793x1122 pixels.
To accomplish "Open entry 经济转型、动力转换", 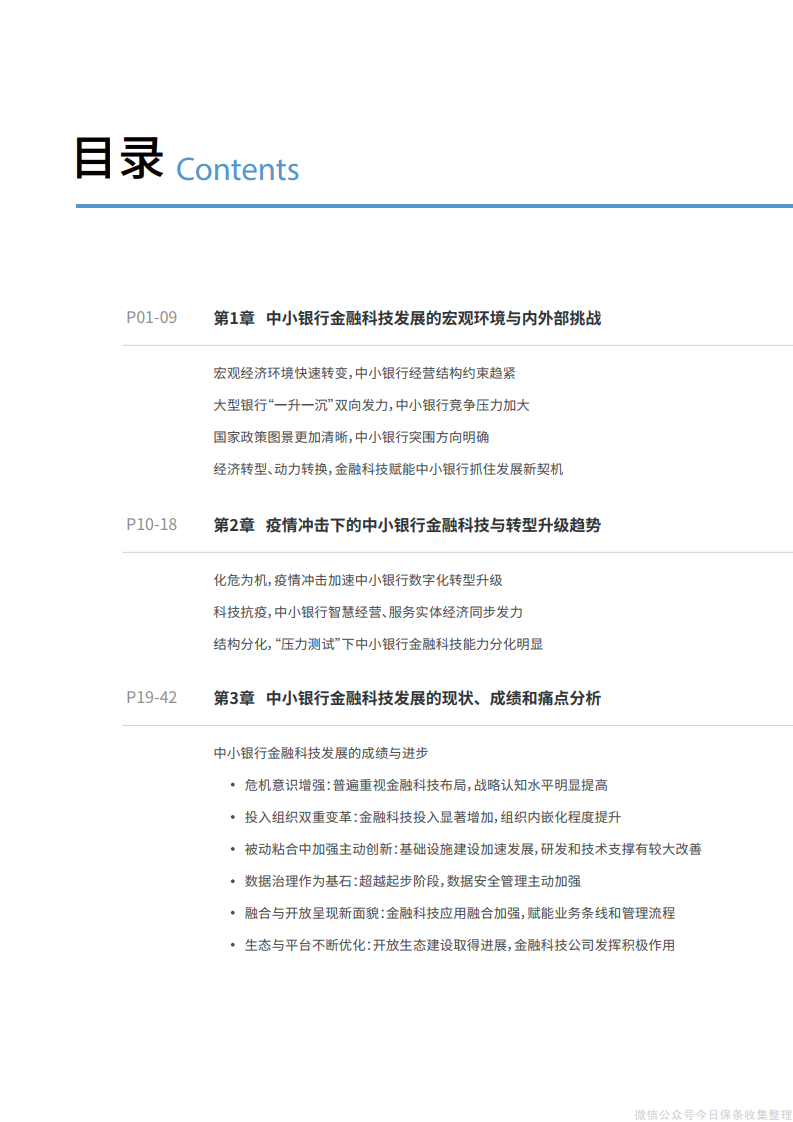I will [x=388, y=468].
